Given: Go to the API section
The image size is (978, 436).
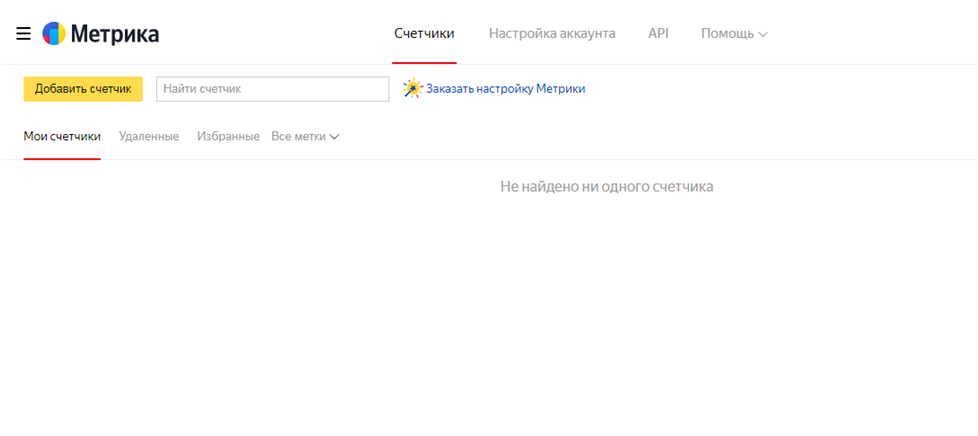Looking at the screenshot, I should pyautogui.click(x=658, y=33).
